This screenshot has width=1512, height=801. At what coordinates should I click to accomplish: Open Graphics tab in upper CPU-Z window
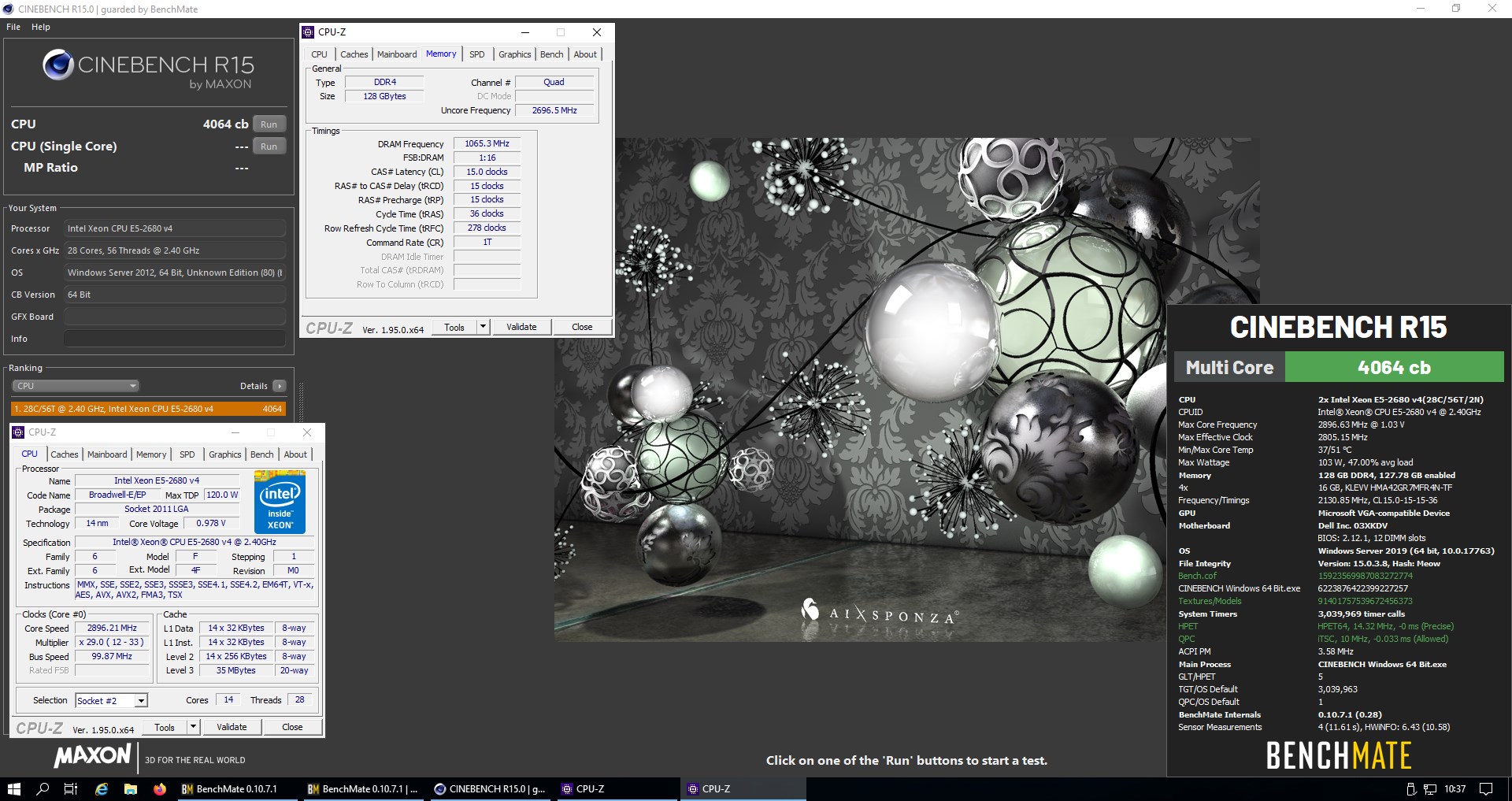point(515,54)
